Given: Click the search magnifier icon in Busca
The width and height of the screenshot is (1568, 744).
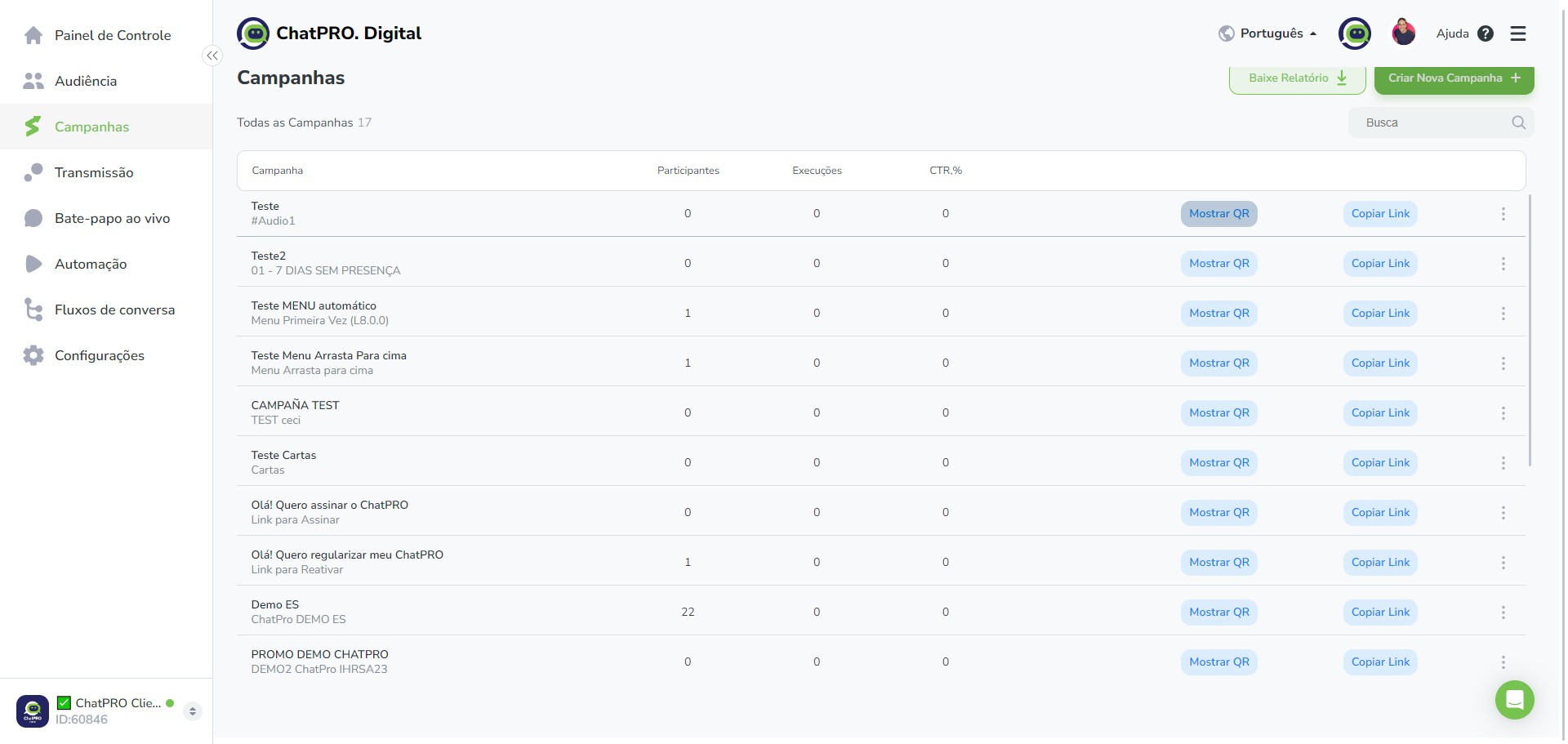Looking at the screenshot, I should pyautogui.click(x=1518, y=123).
